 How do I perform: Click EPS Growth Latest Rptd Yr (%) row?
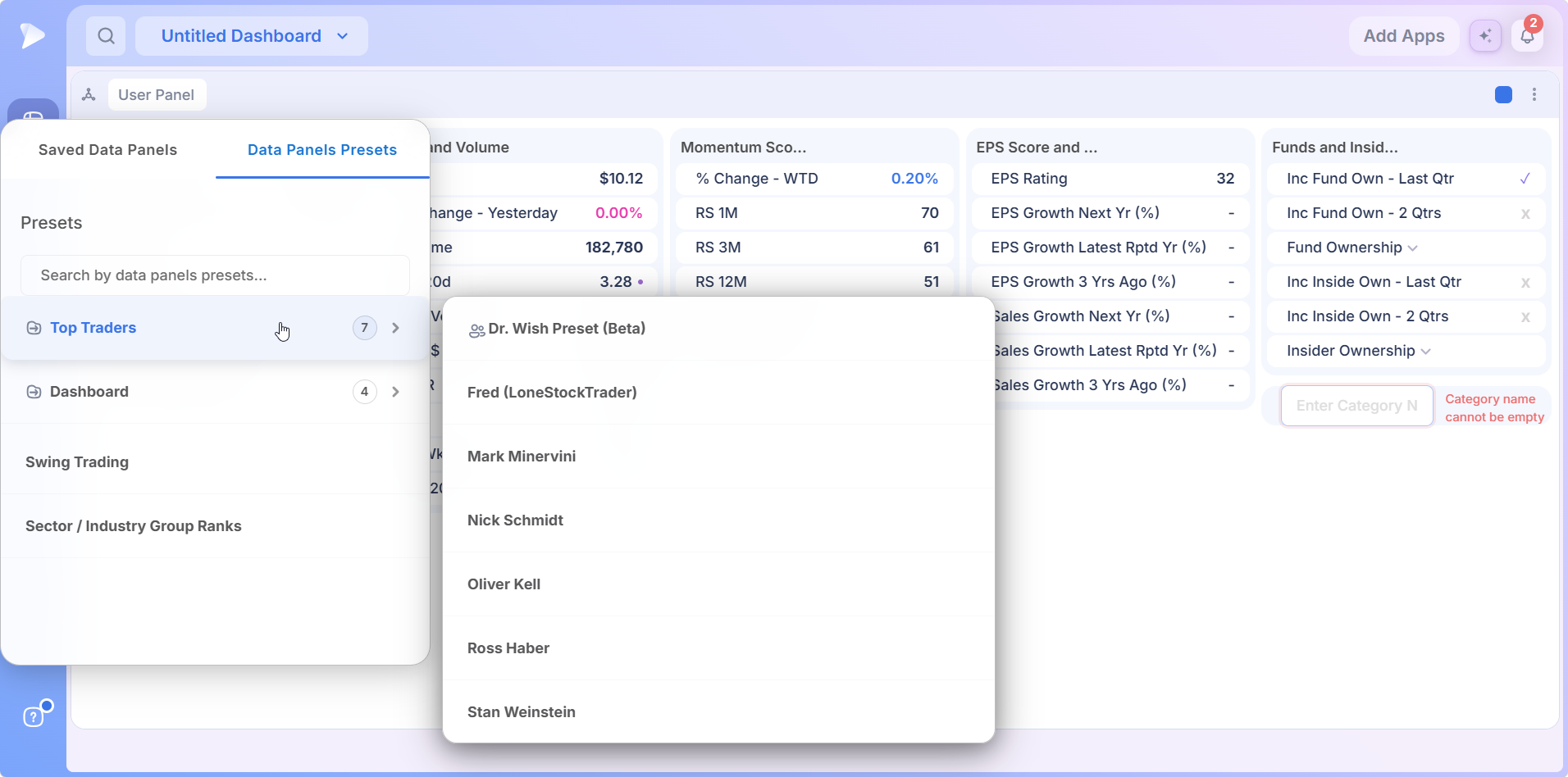(1110, 248)
